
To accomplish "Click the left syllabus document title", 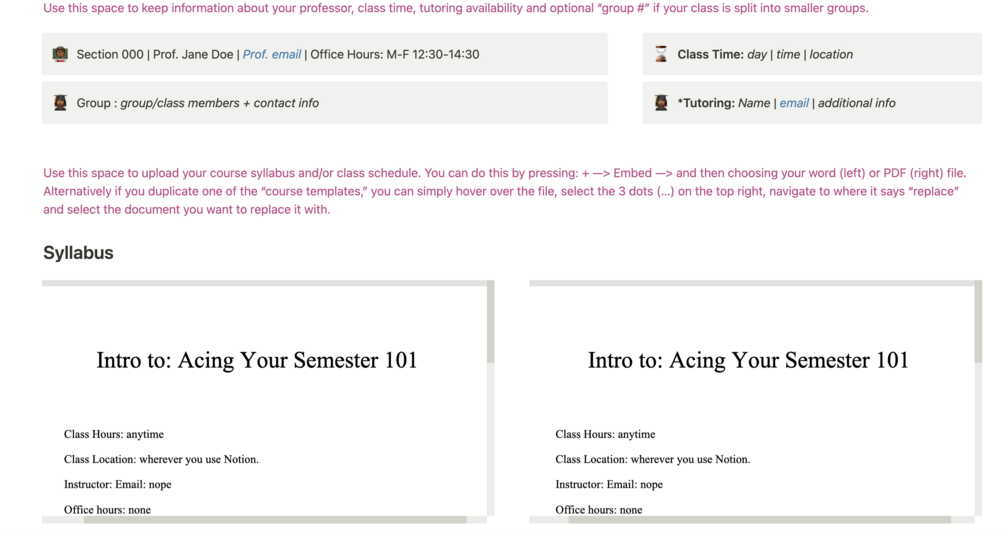I will click(x=256, y=360).
